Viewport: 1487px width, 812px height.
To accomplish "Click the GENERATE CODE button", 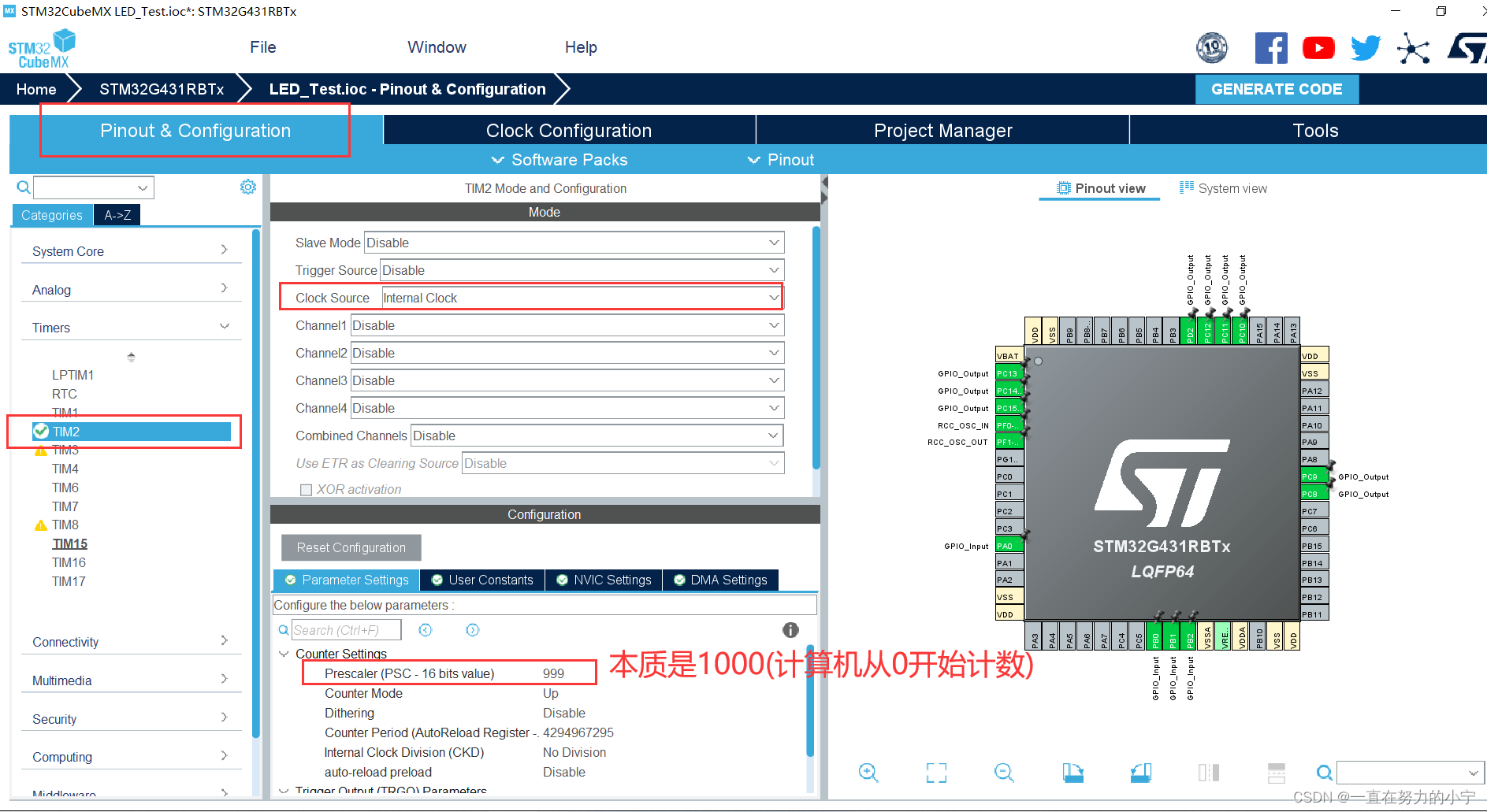I will (x=1277, y=89).
